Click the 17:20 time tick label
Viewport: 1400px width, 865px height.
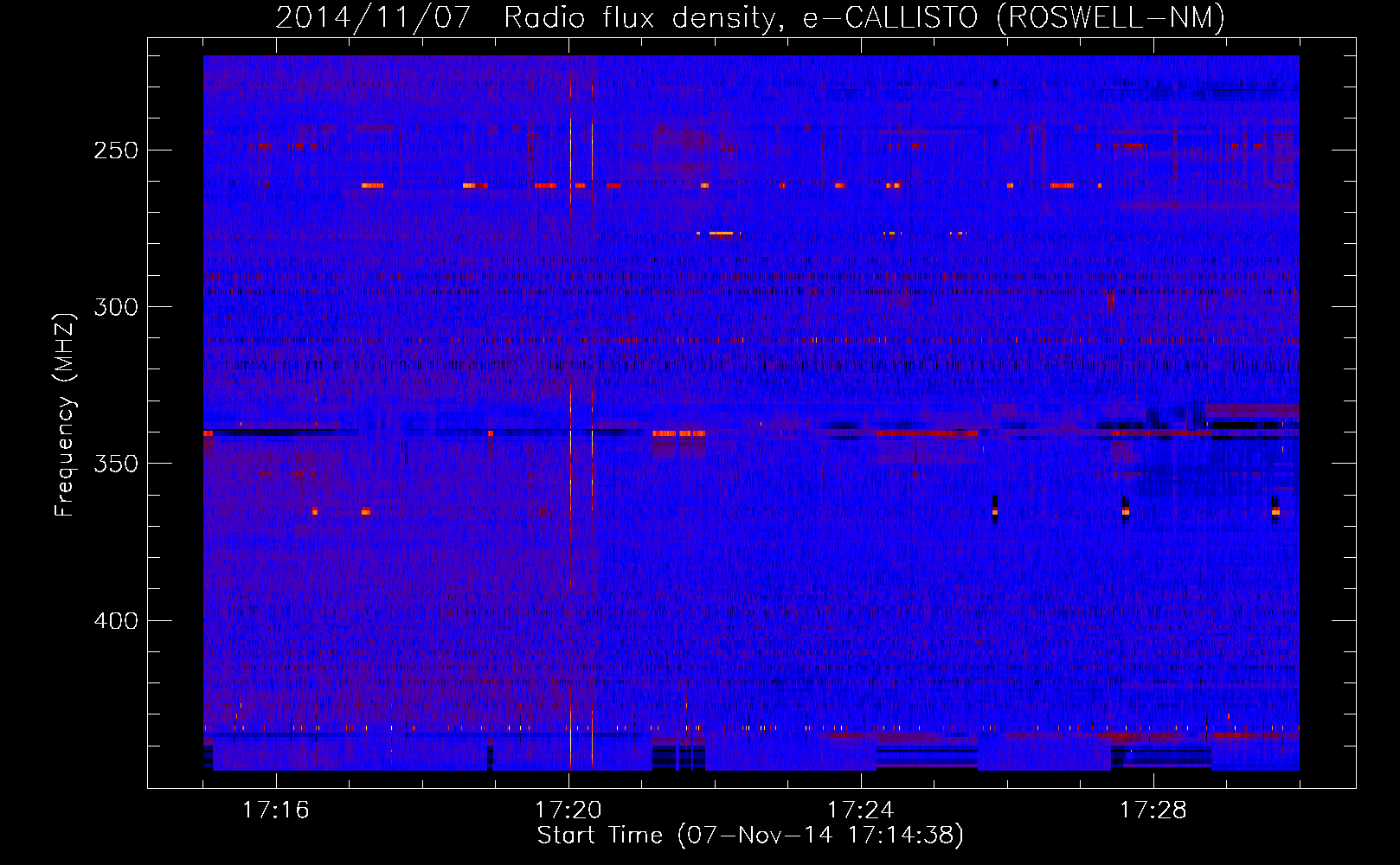click(568, 811)
